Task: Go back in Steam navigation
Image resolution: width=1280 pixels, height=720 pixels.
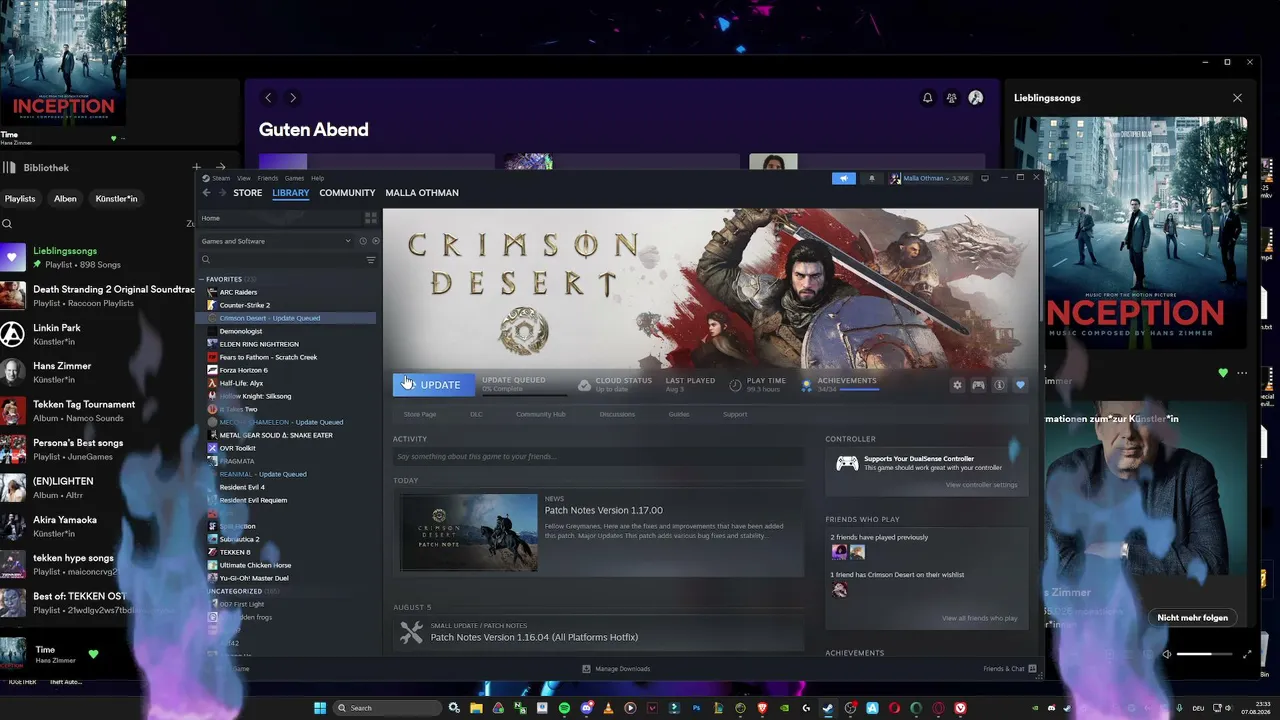Action: click(x=206, y=193)
